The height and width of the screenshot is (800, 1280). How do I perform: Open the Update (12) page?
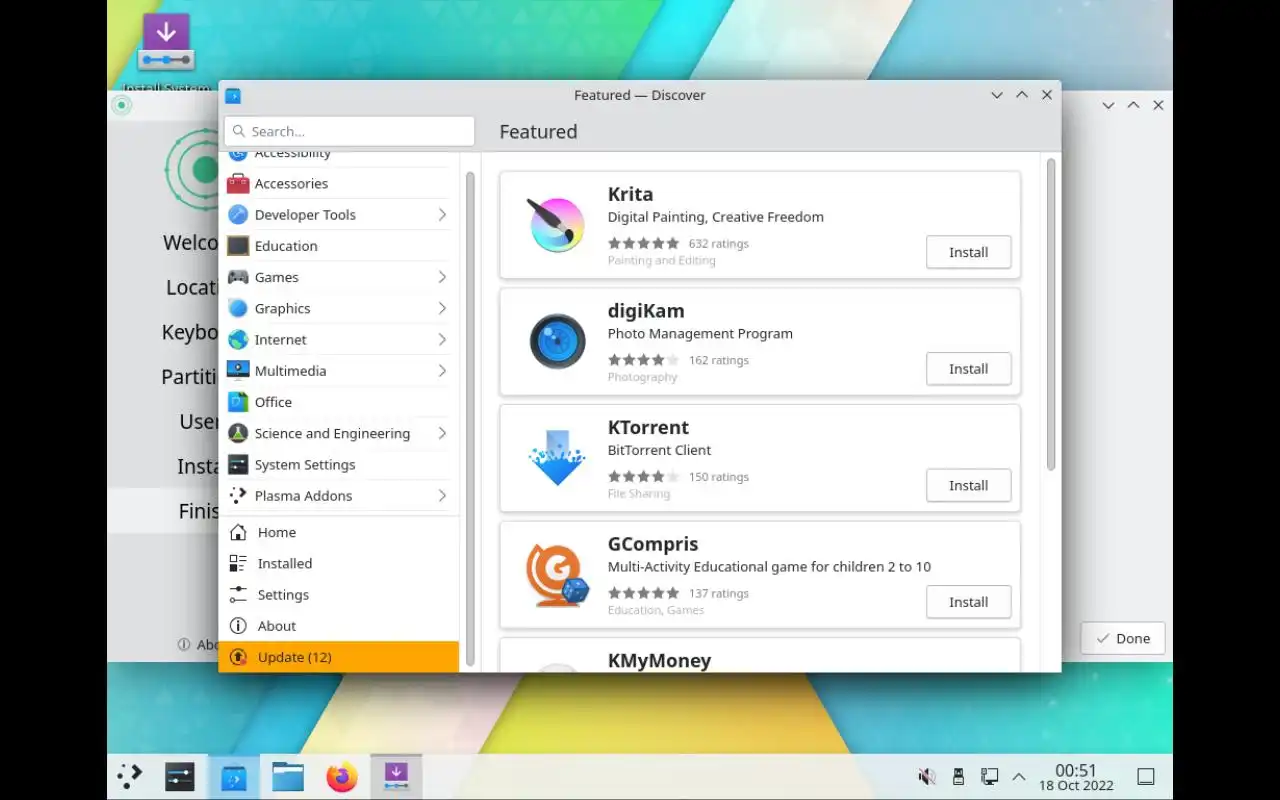(339, 657)
